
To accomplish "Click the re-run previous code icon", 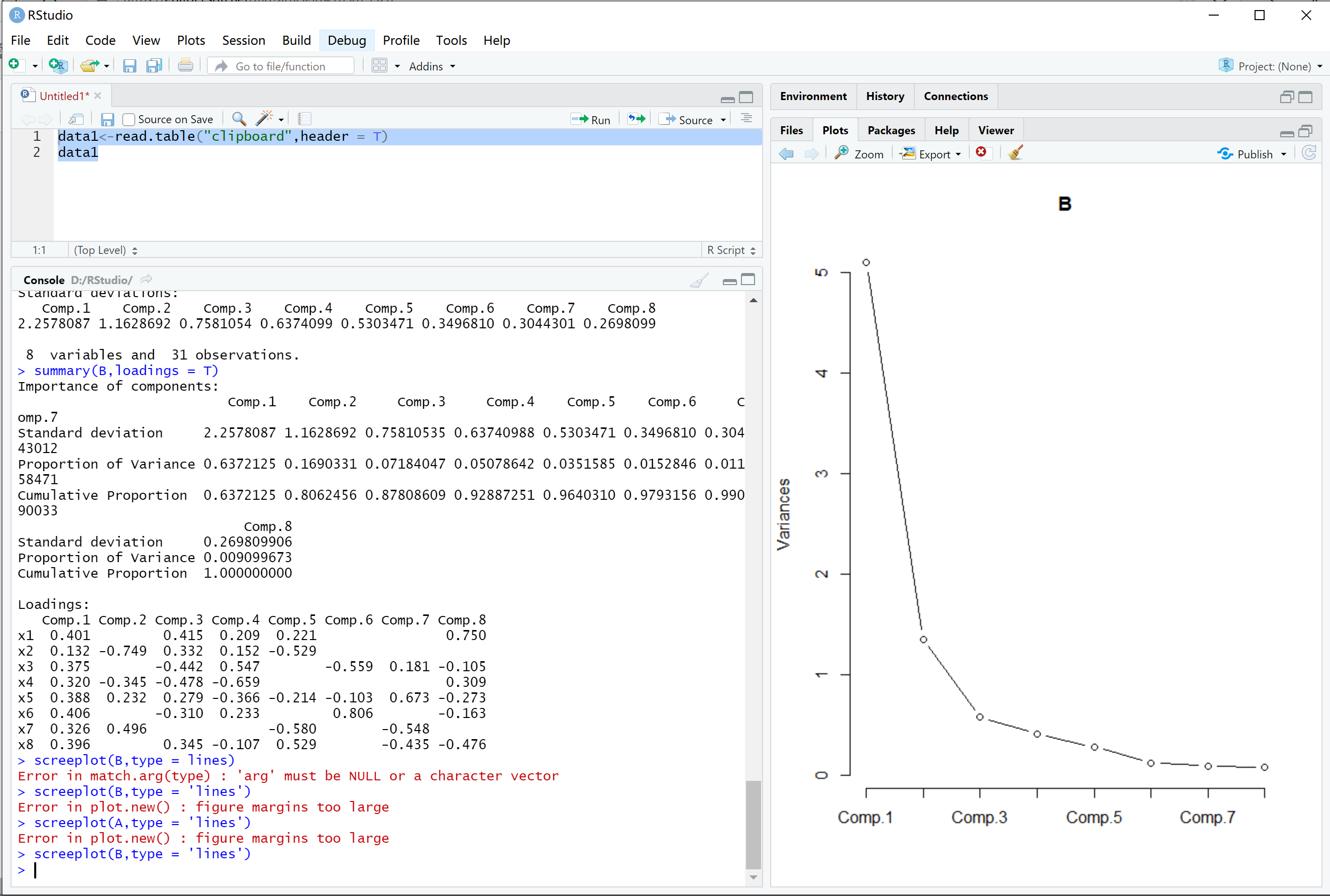I will tap(636, 119).
